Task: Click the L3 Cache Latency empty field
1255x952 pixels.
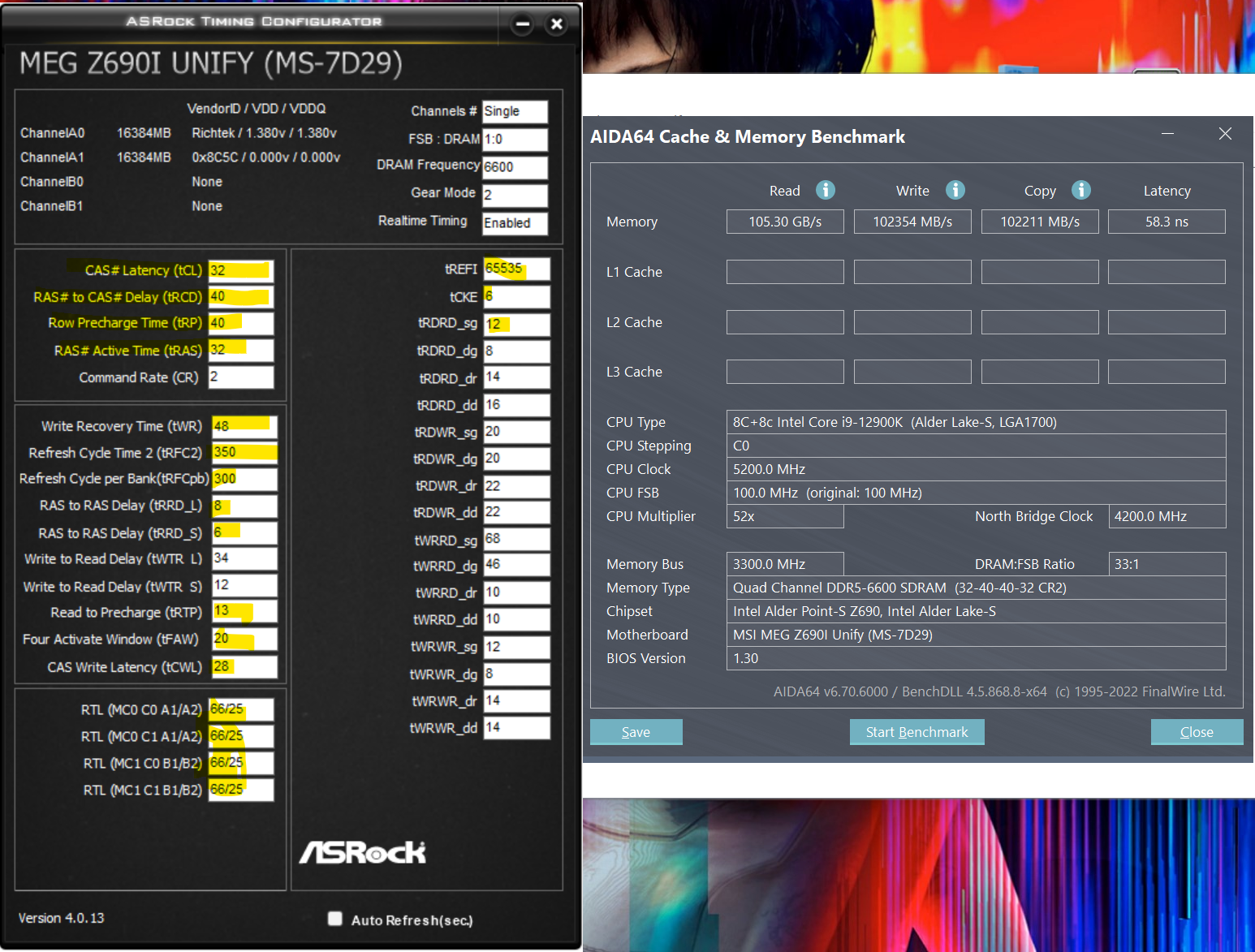Action: pyautogui.click(x=1167, y=372)
